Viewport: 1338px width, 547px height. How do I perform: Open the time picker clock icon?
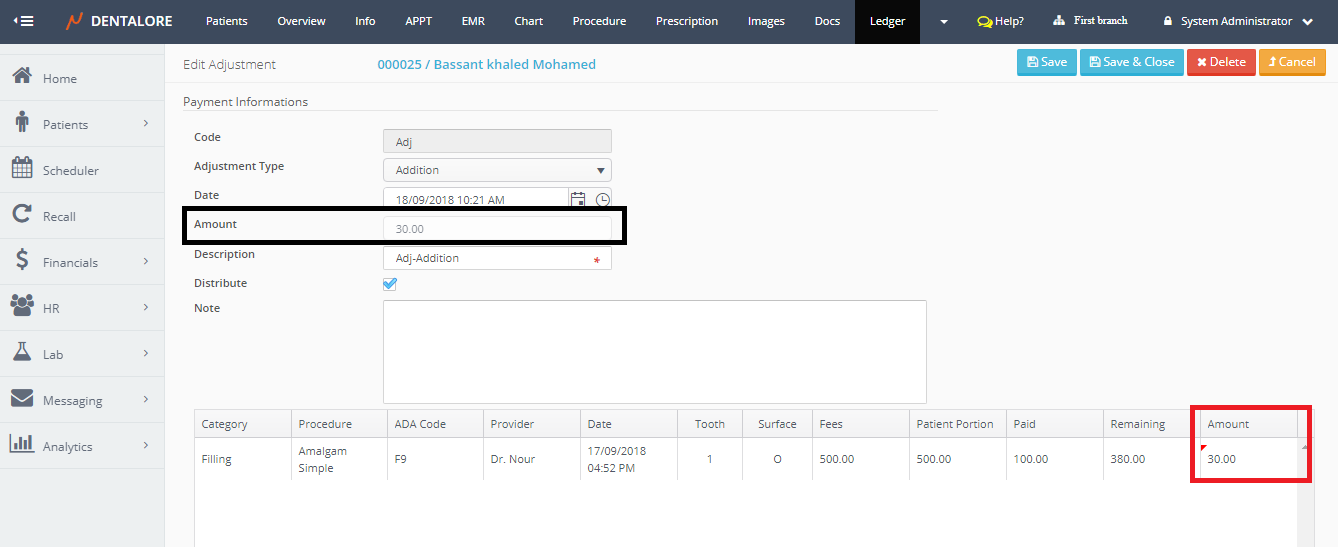(602, 199)
